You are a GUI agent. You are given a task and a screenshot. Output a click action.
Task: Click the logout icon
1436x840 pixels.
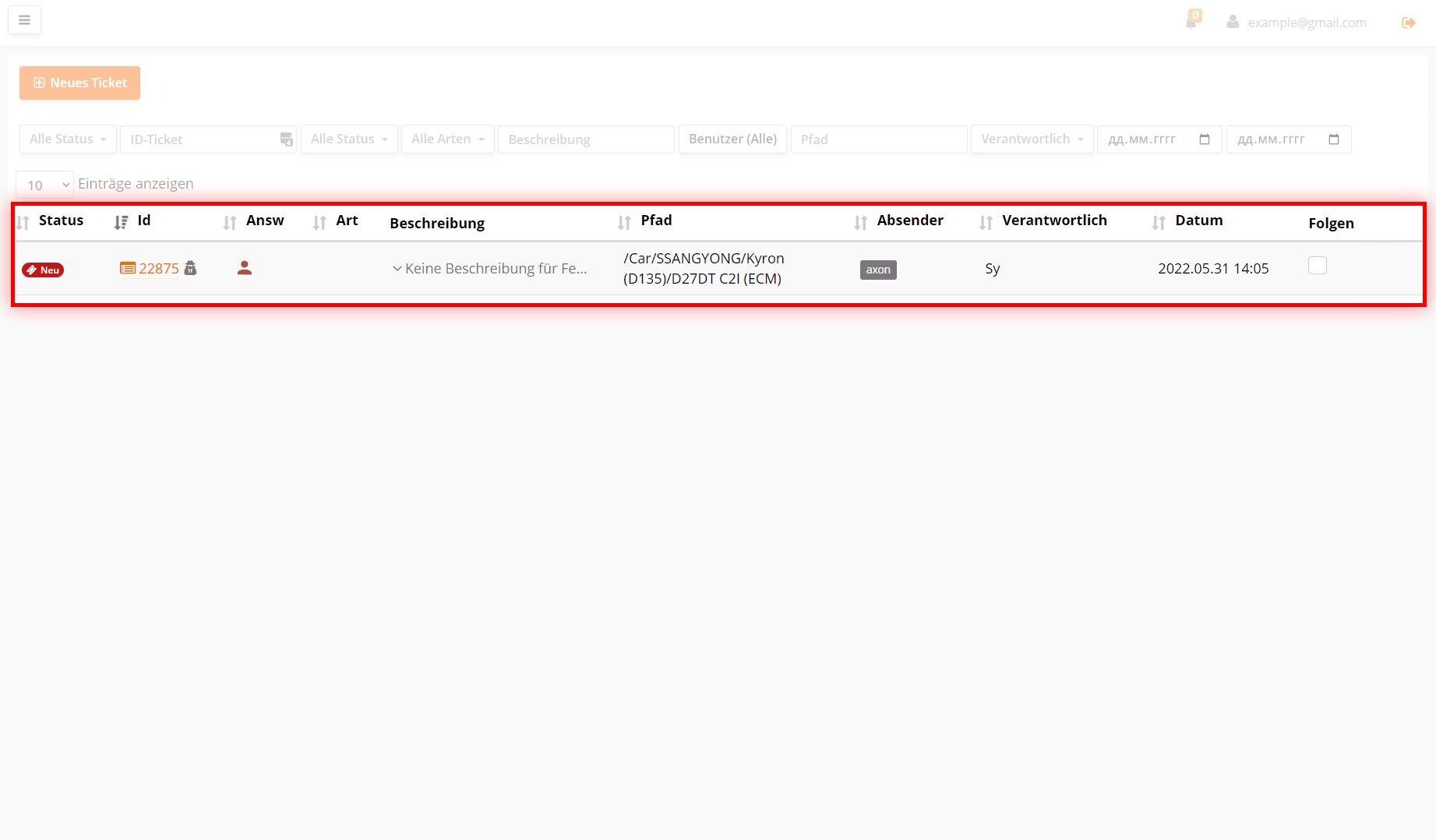1408,23
